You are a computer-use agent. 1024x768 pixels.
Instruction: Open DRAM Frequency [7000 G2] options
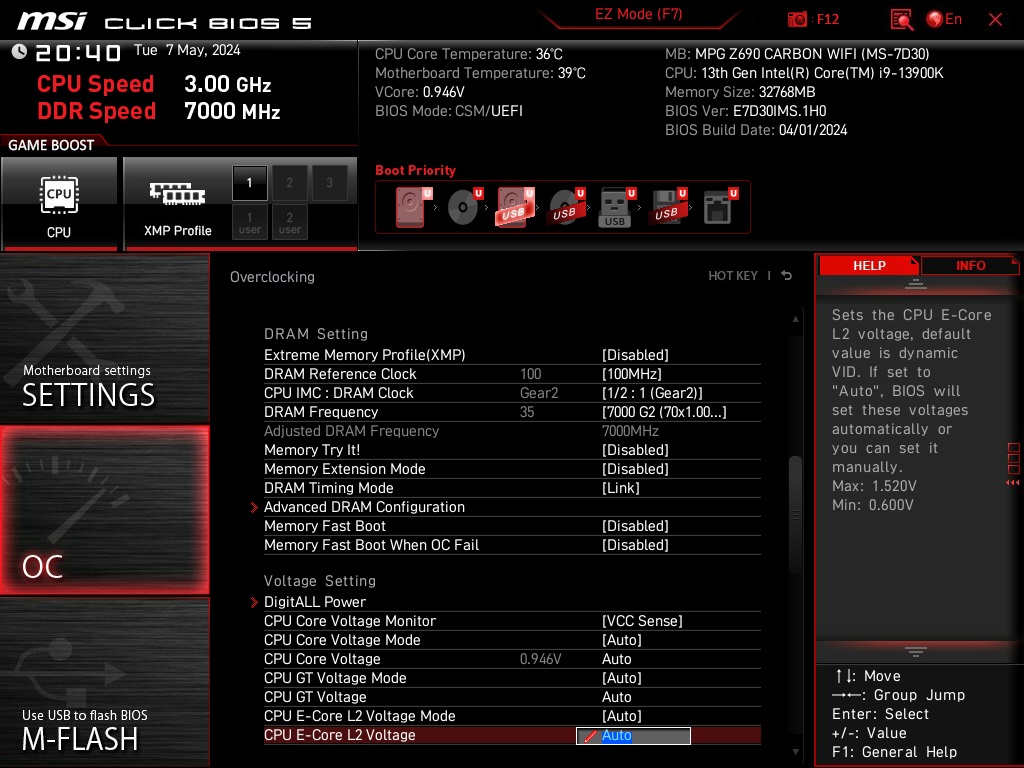[664, 411]
